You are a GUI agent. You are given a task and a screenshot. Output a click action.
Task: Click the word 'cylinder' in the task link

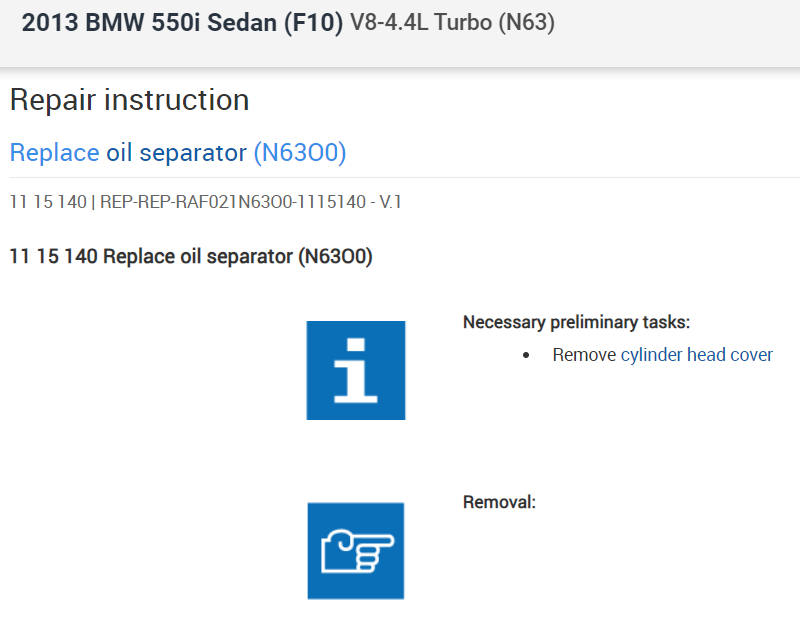pyautogui.click(x=651, y=355)
